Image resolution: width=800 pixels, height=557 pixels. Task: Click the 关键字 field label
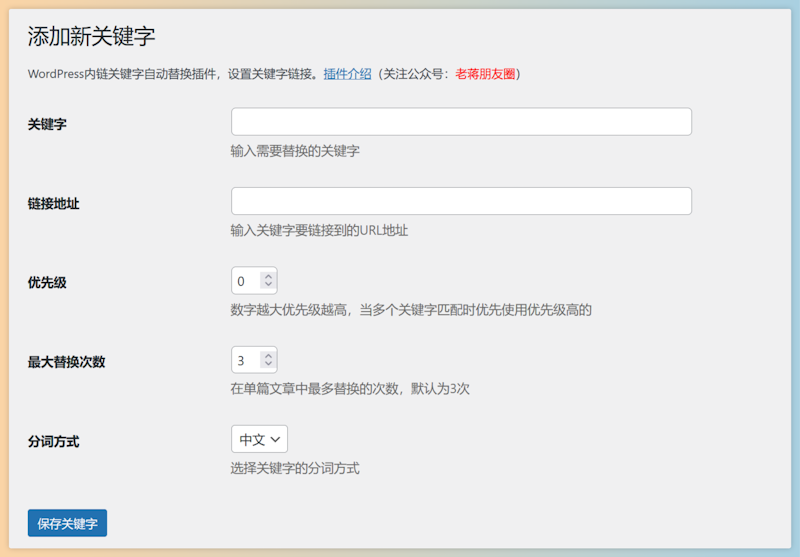coord(47,124)
